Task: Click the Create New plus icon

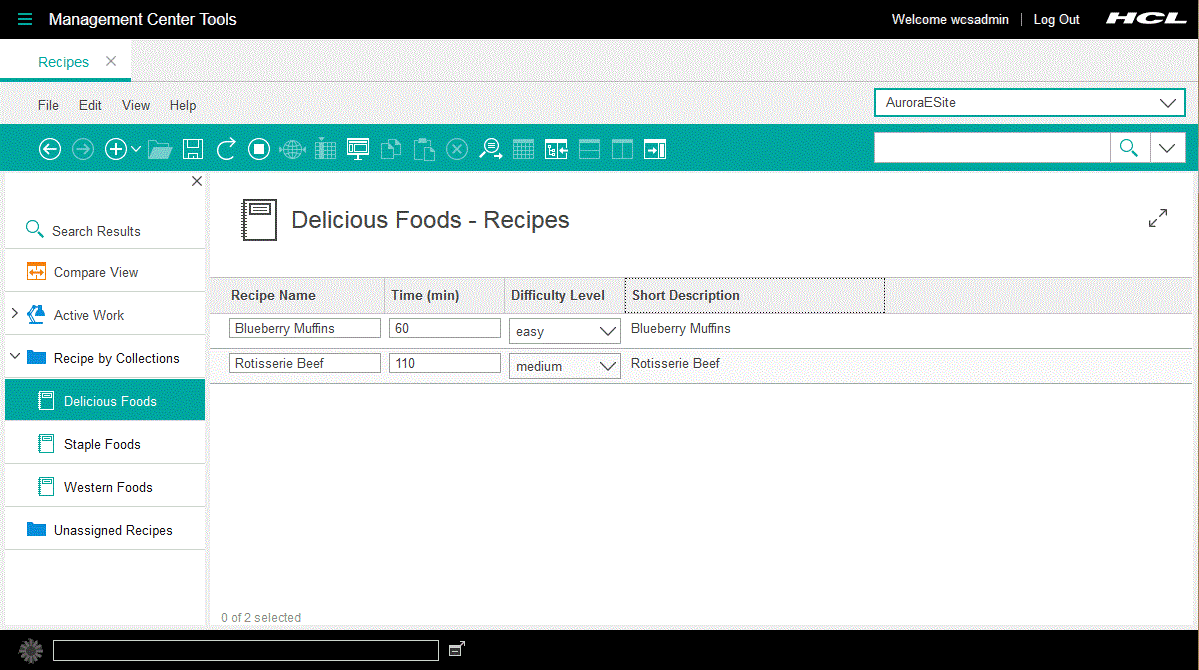Action: pyautogui.click(x=115, y=148)
